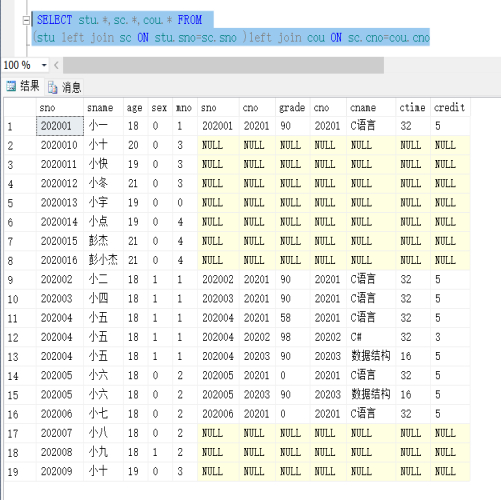Click the name cell 小四
501x500 pixels.
[x=103, y=298]
